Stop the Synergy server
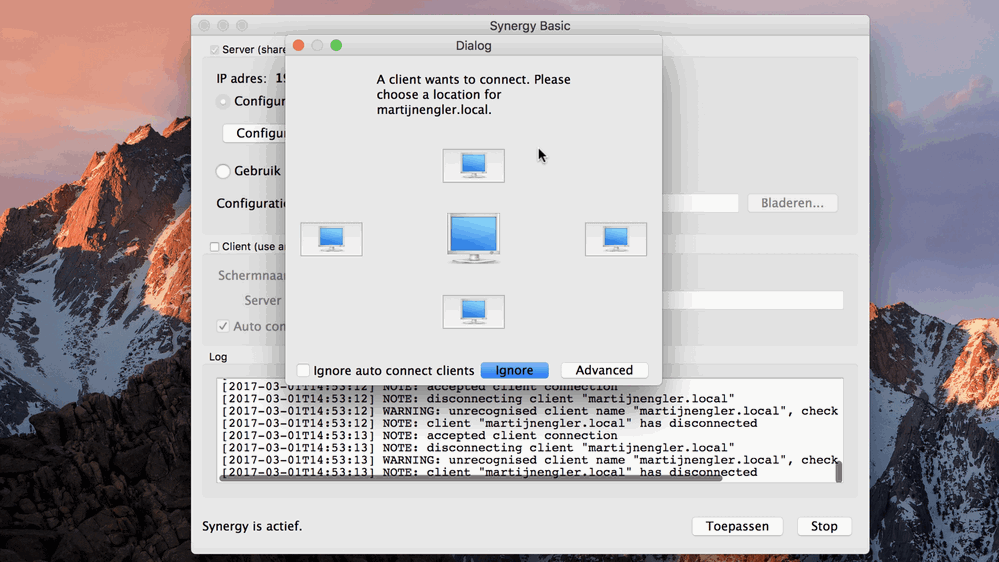The image size is (999, 562). coord(824,526)
